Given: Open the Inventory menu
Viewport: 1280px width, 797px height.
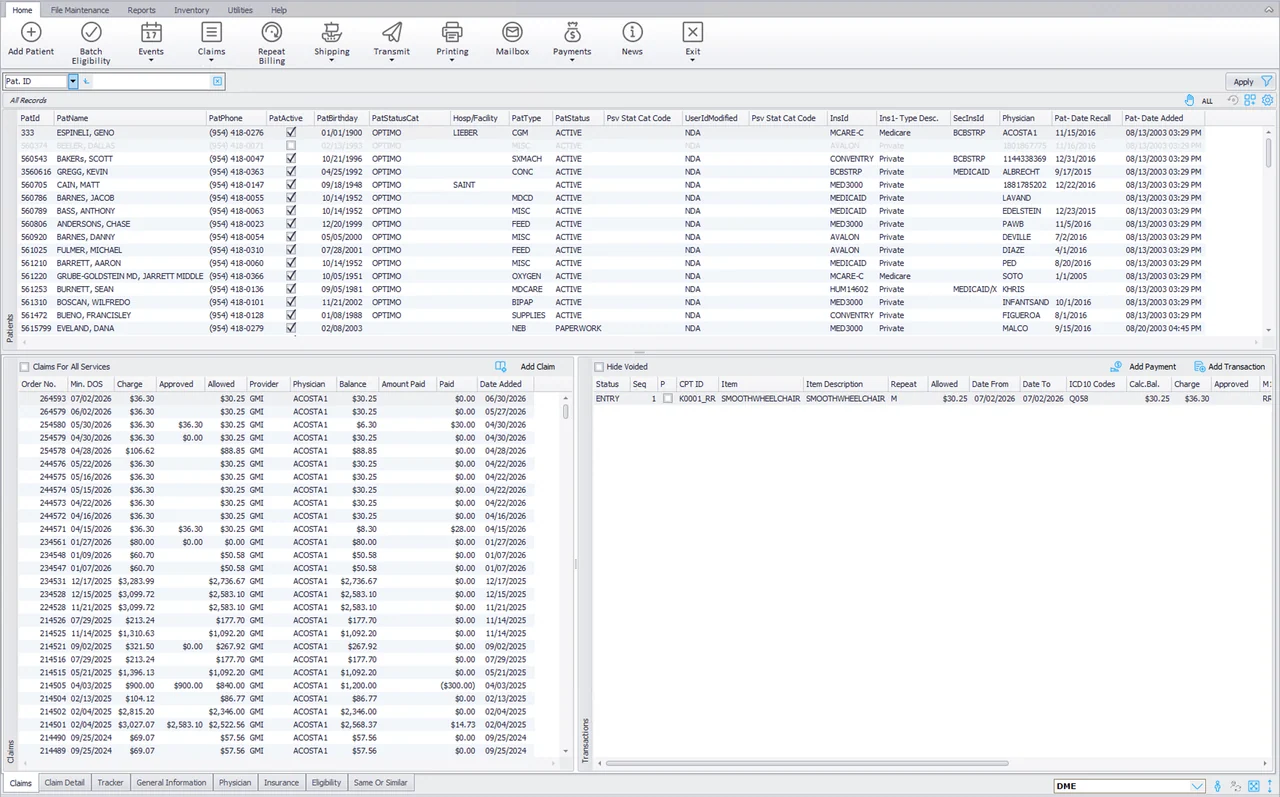Looking at the screenshot, I should click(192, 10).
